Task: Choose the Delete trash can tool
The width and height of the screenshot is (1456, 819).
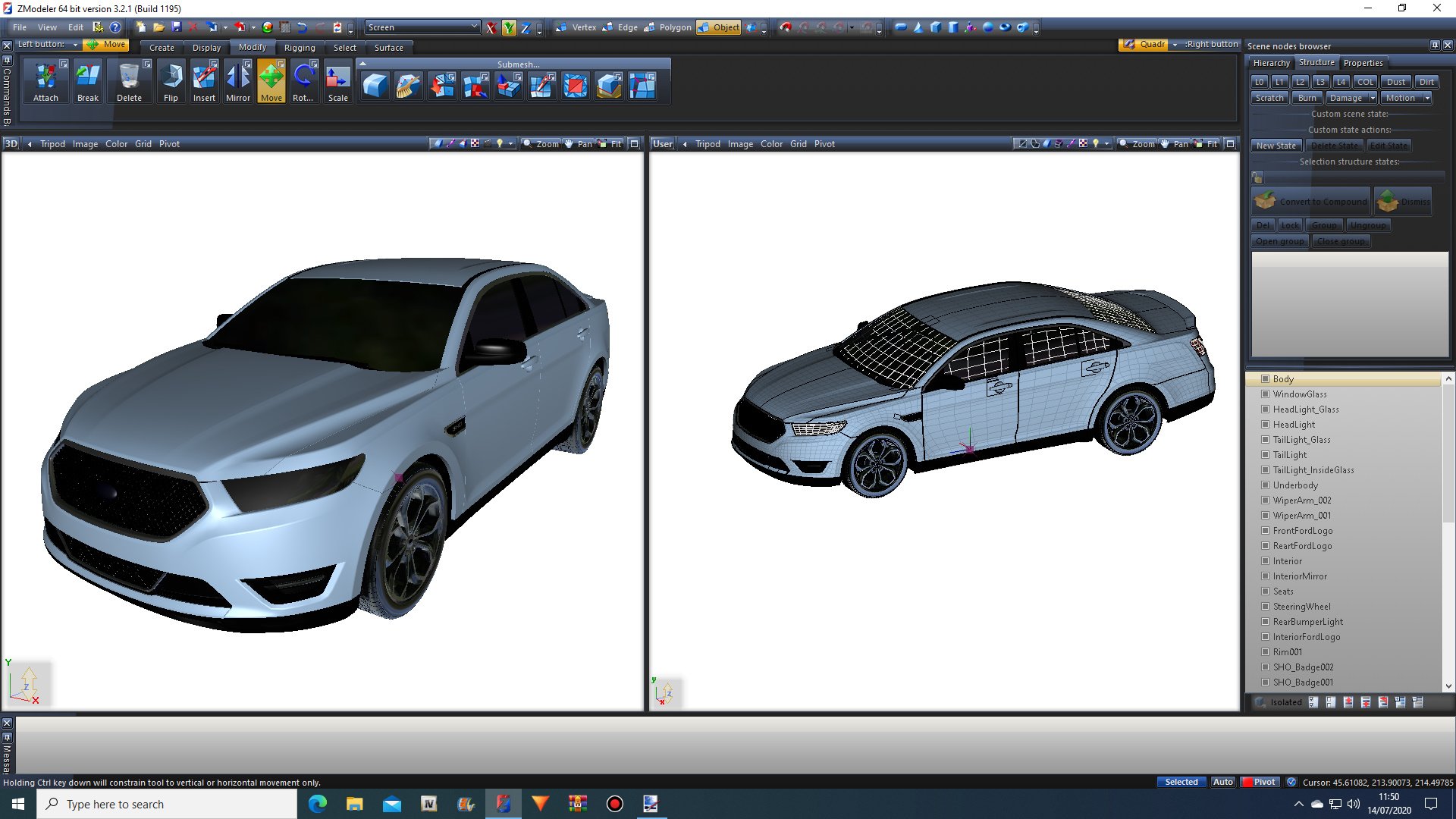Action: 129,82
